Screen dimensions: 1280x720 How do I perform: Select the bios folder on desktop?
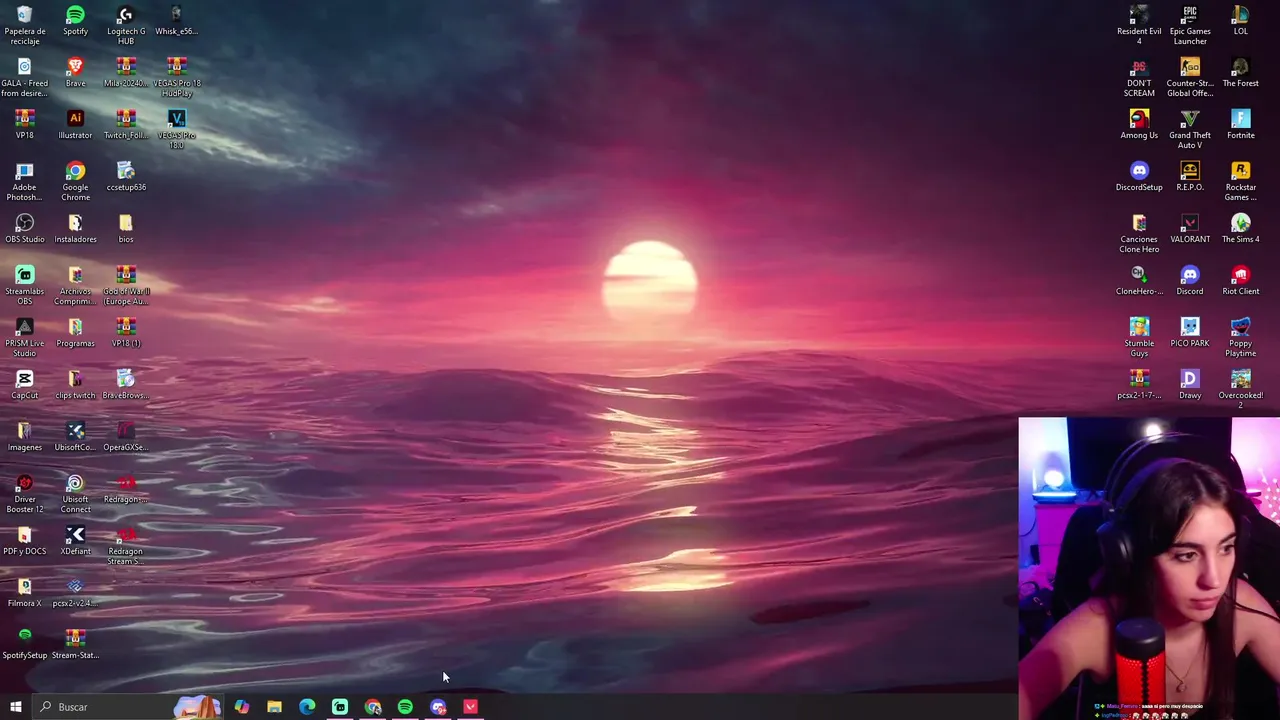click(x=125, y=228)
